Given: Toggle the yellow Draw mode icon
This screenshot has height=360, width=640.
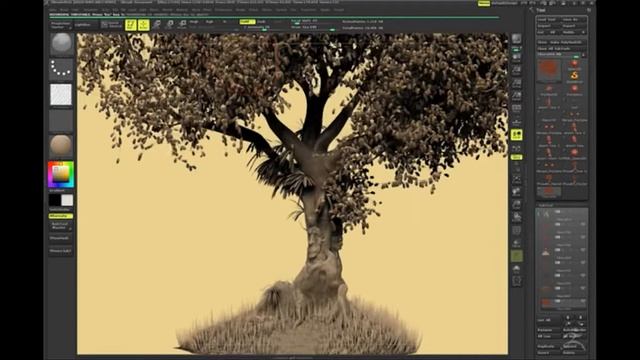Looking at the screenshot, I should click(144, 25).
